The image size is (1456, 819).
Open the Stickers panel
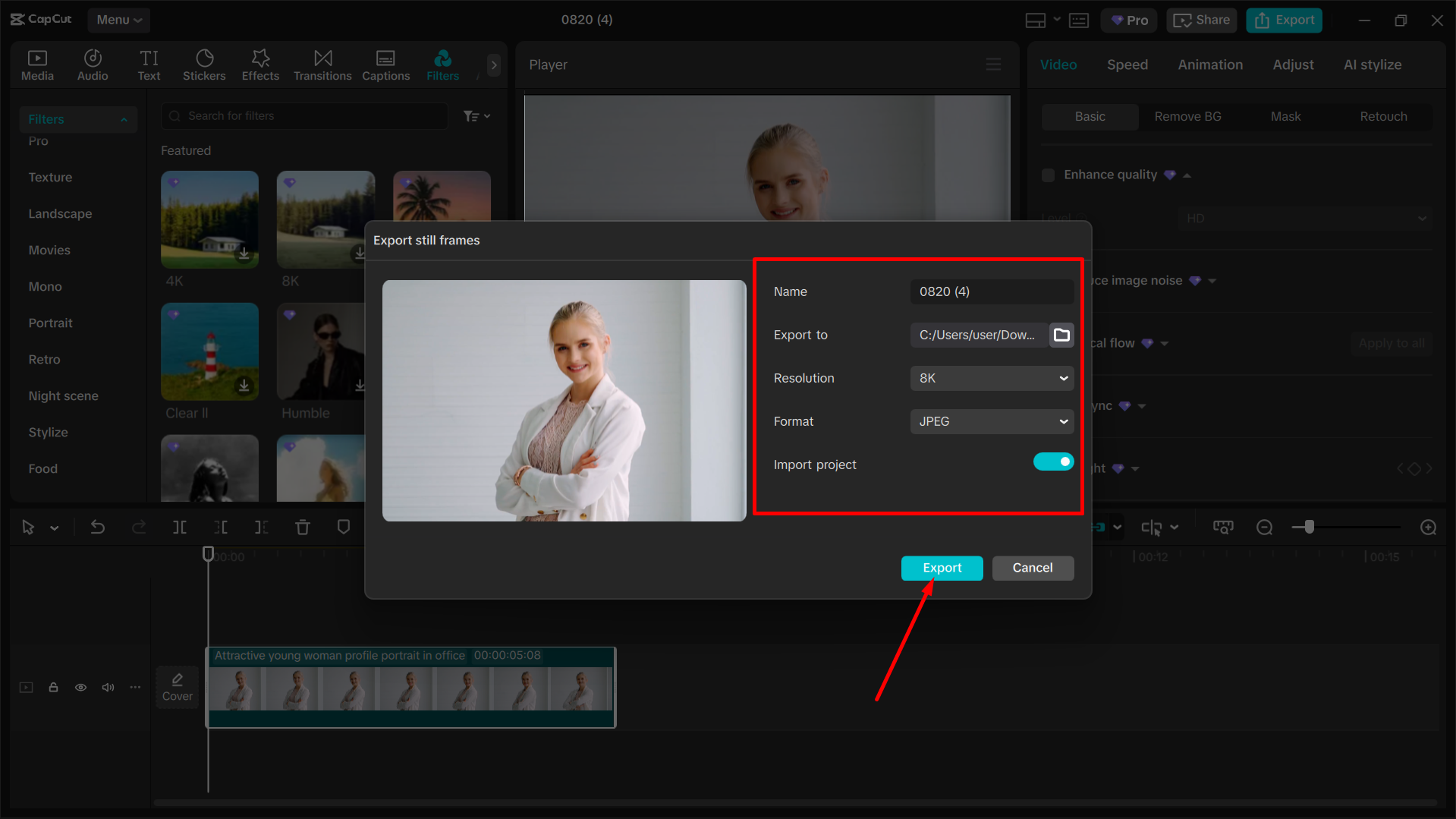(203, 64)
